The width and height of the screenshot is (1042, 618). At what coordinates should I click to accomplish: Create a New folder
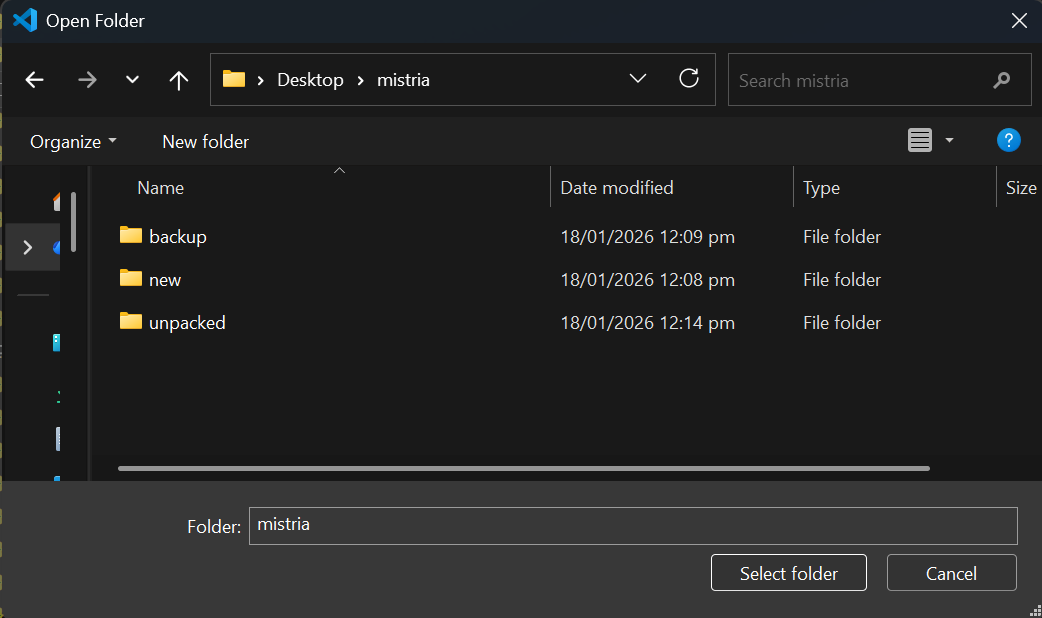[x=205, y=142]
